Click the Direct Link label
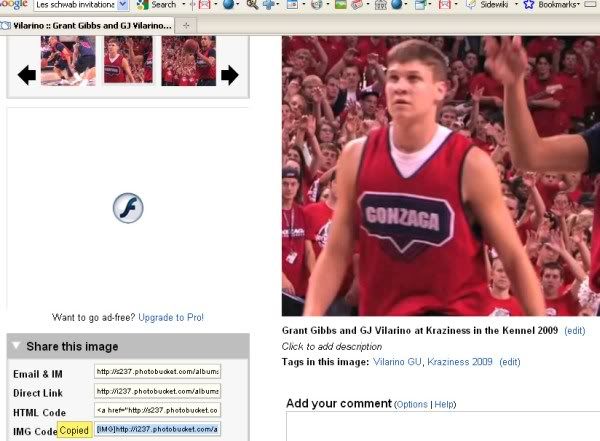Viewport: 600px width, 441px height. (x=38, y=393)
